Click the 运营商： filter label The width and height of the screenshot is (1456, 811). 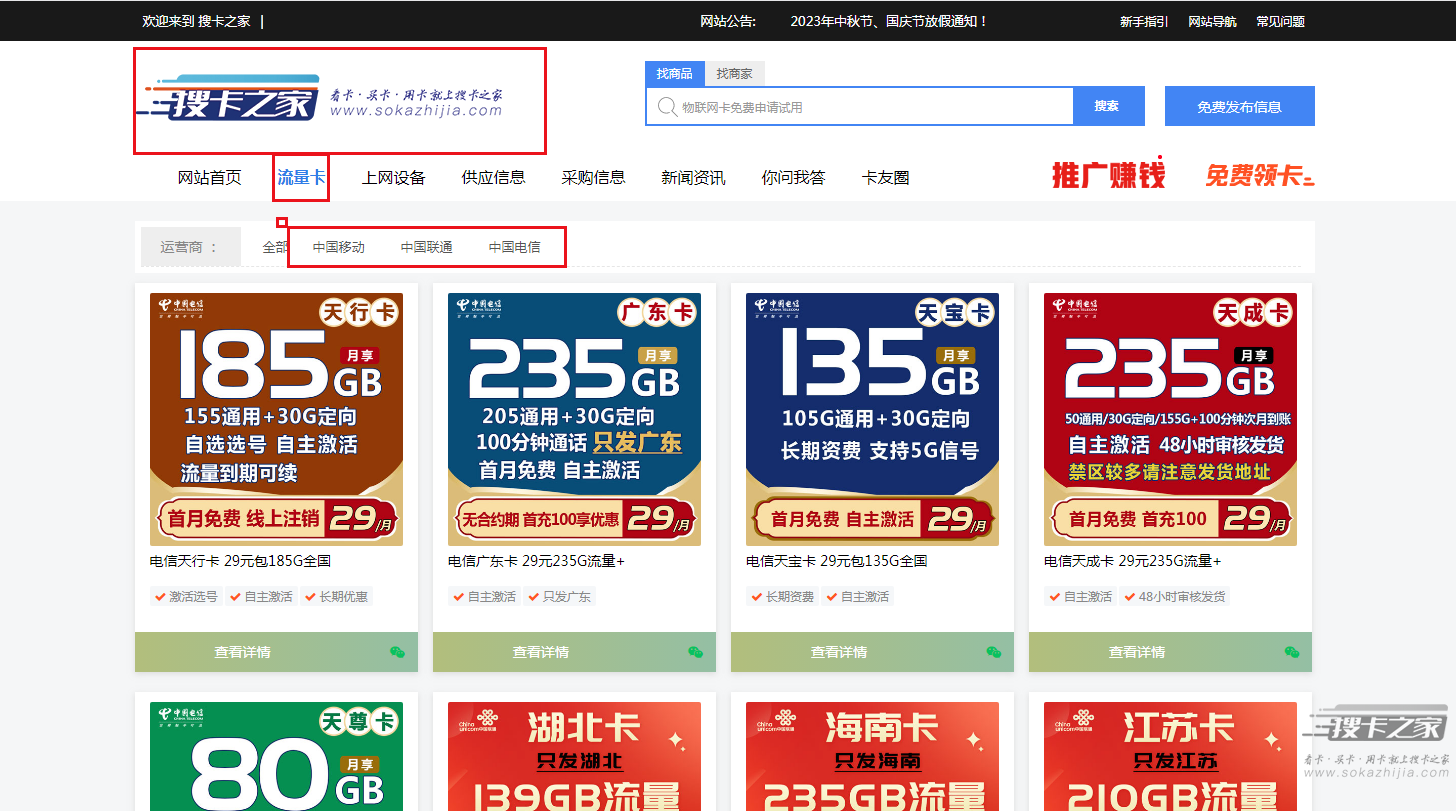coord(190,247)
